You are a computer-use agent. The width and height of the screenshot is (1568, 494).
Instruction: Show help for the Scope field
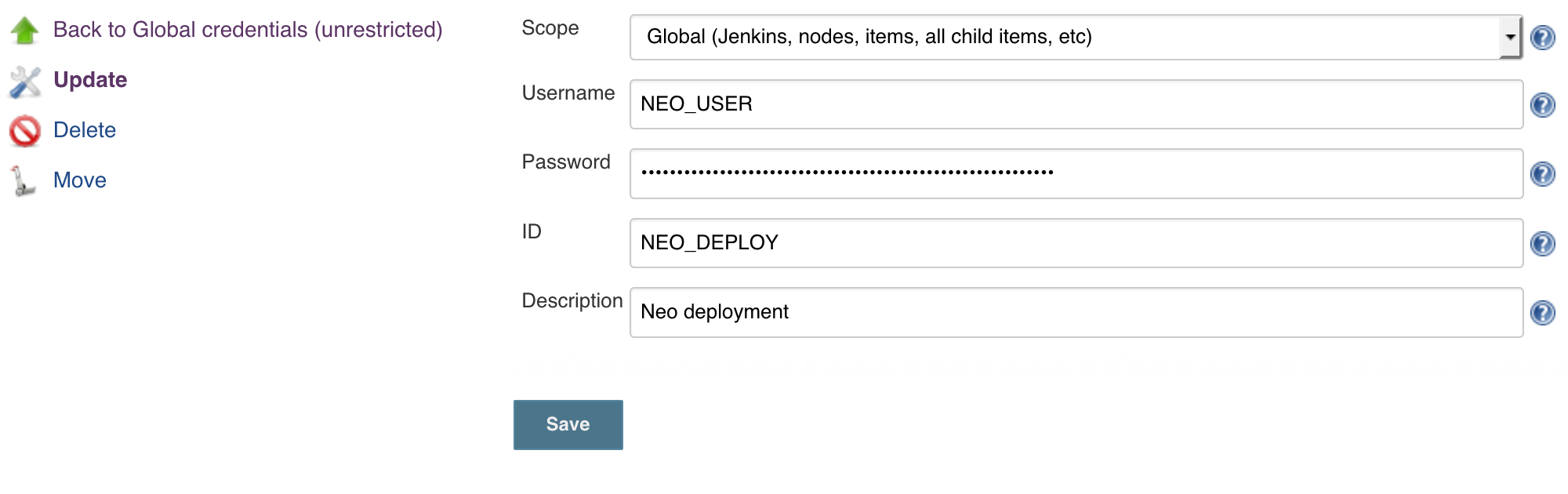(1543, 37)
